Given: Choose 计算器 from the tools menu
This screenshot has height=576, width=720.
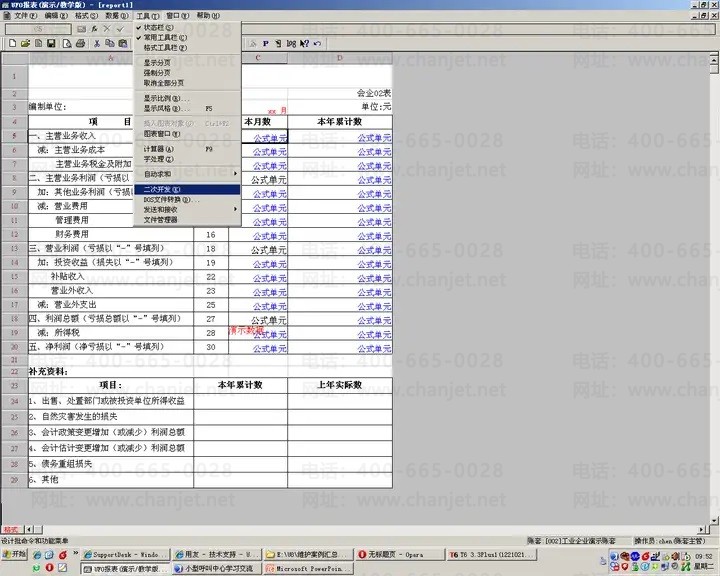Looking at the screenshot, I should [x=160, y=149].
